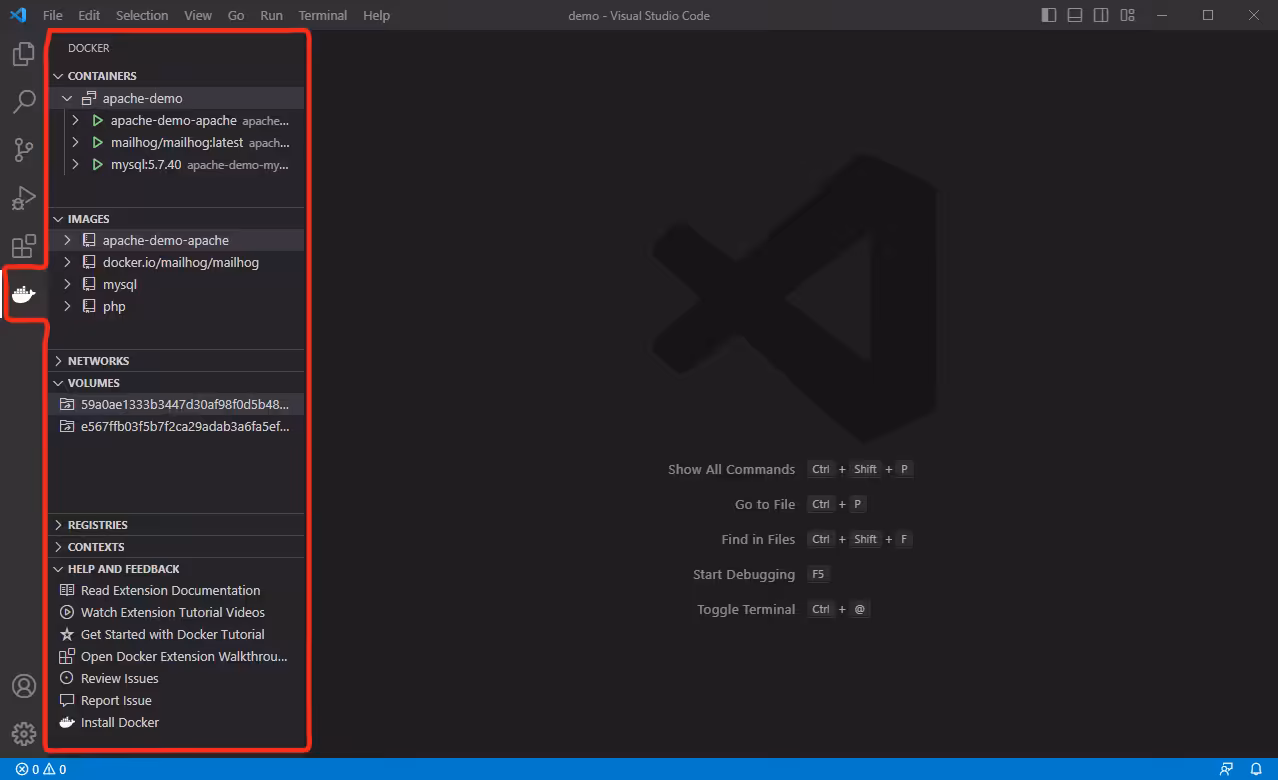Collapse the VOLUMES section
Image resolution: width=1278 pixels, height=780 pixels.
tap(58, 382)
